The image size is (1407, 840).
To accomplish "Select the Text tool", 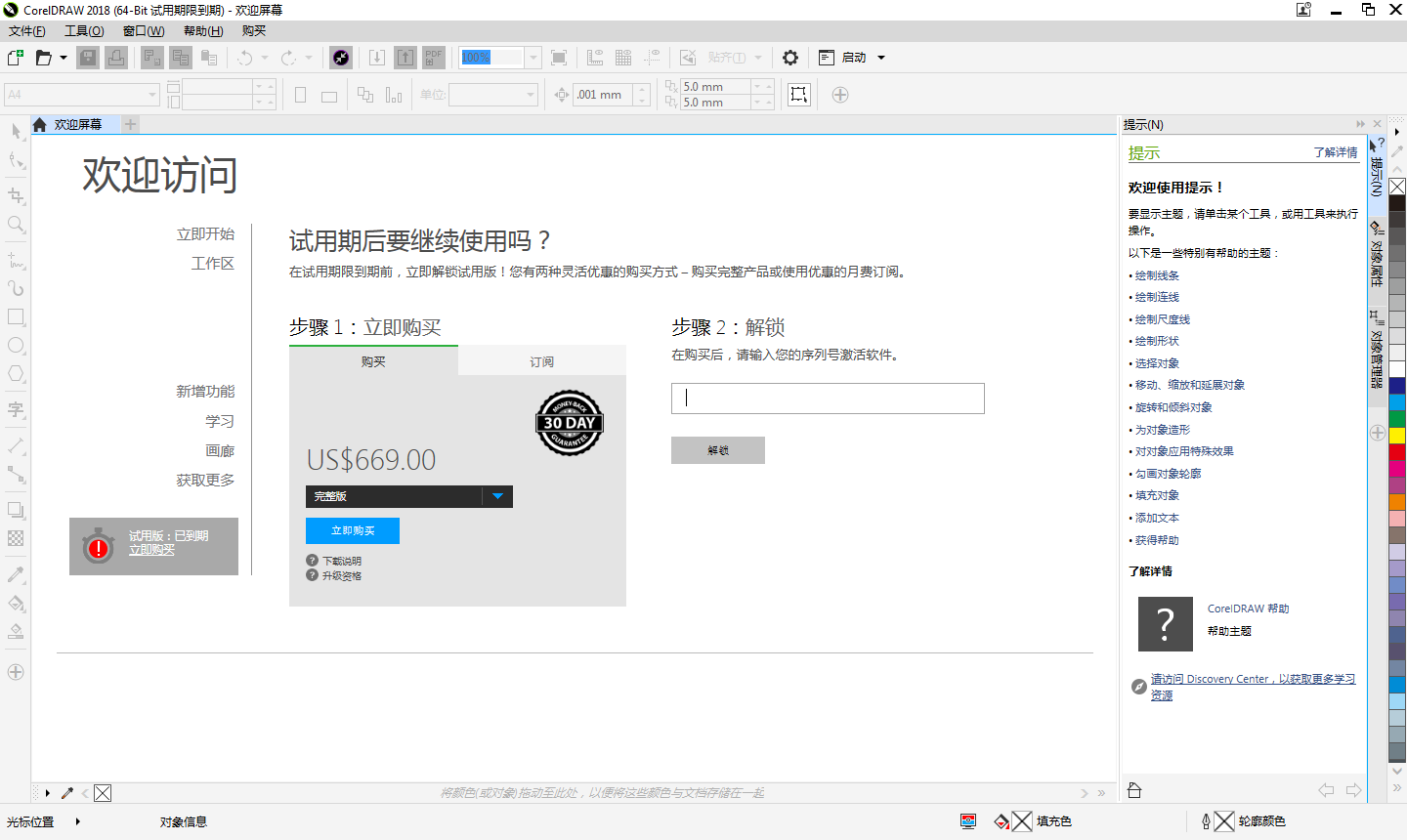I will coord(16,409).
